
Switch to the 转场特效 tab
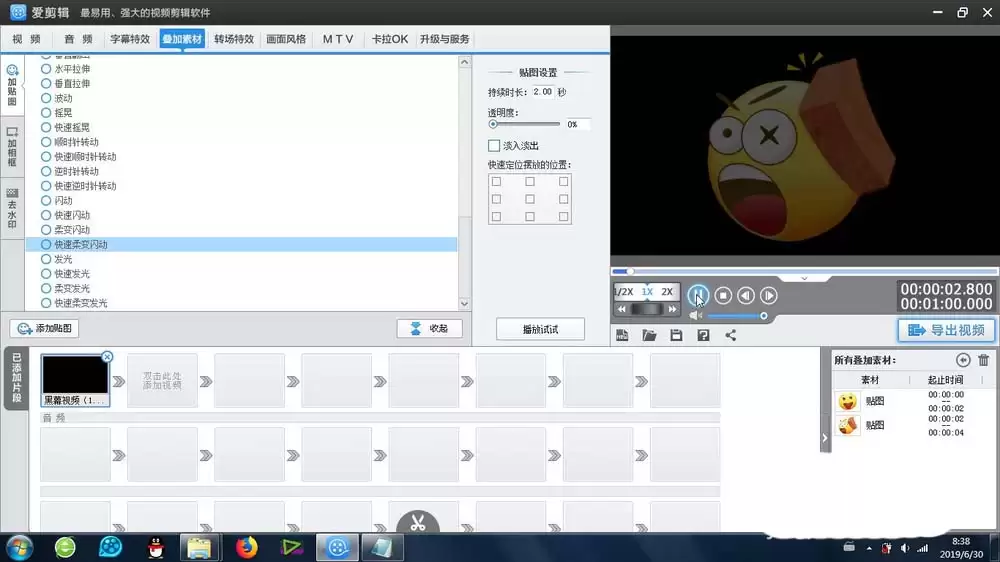[234, 39]
